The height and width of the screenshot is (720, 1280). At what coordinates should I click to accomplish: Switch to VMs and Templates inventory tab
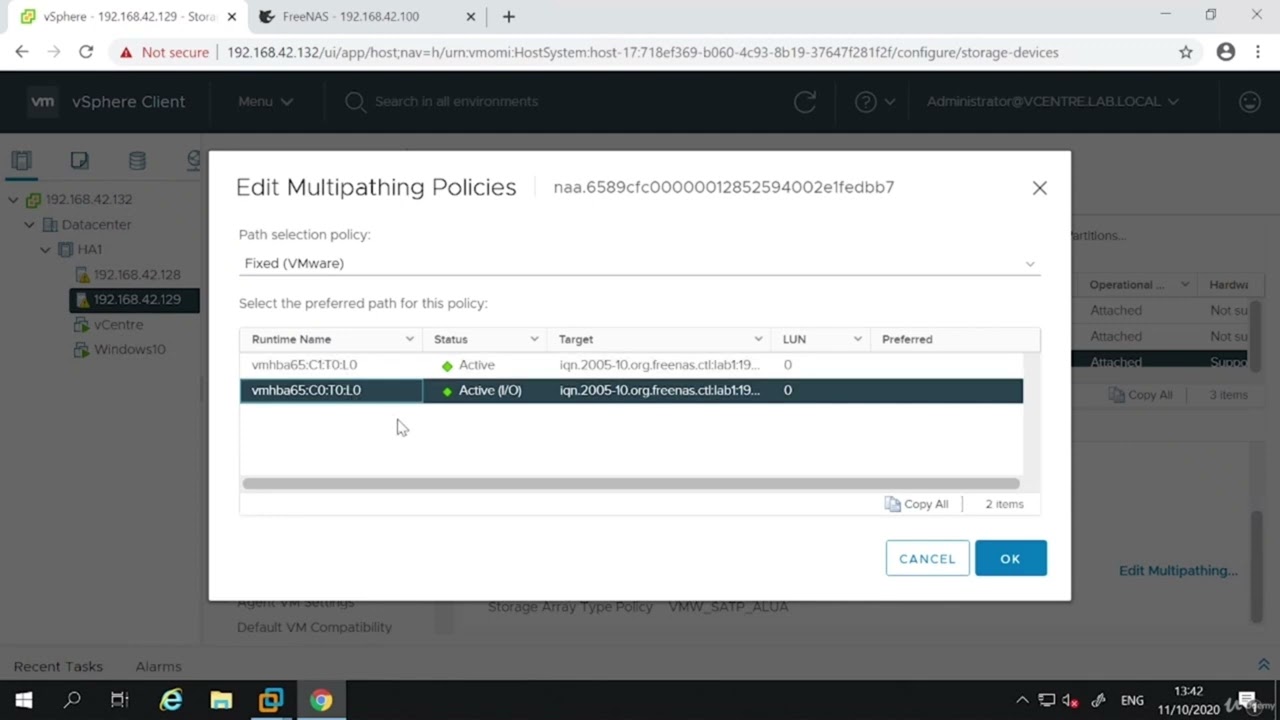[x=79, y=161]
